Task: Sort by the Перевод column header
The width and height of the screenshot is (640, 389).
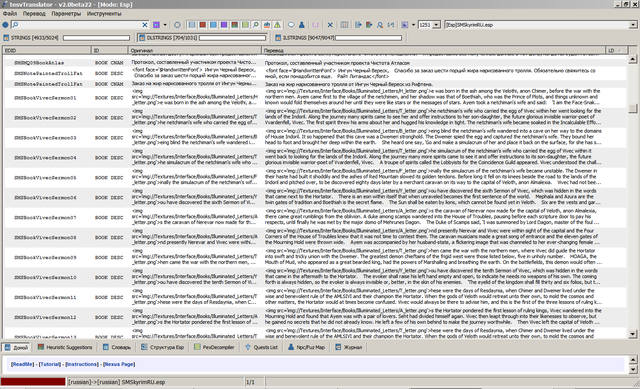Action: point(433,50)
